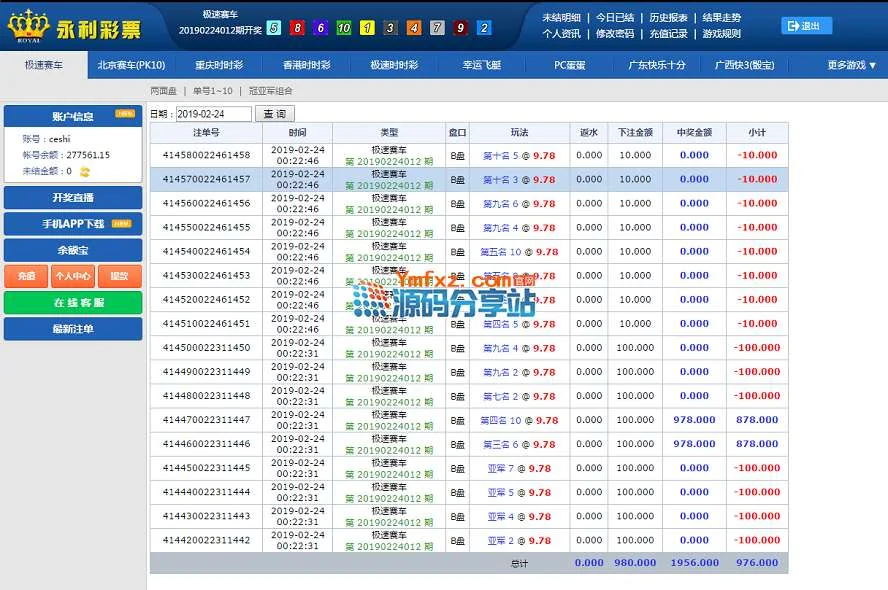Viewport: 888px width, 590px height.
Task: Click the orange lottery ball number 4
Action: point(414,28)
